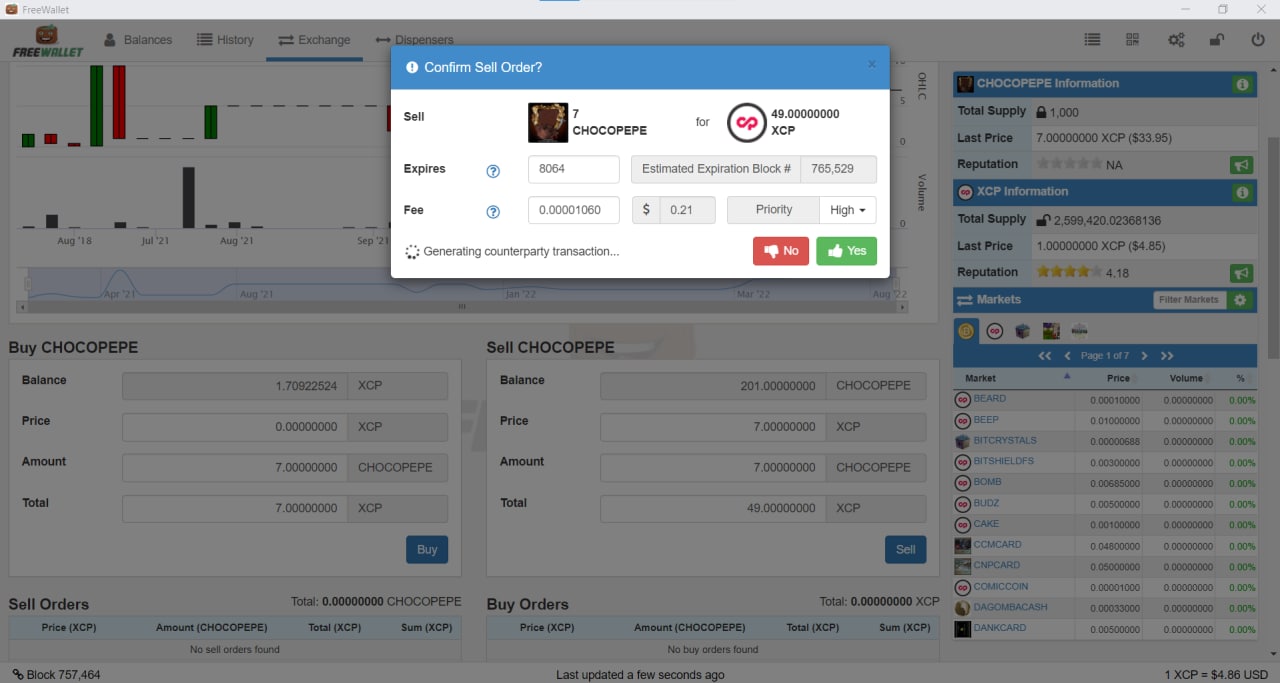This screenshot has width=1280, height=683.
Task: Click the fee USD value 0.21 field
Action: coord(688,210)
